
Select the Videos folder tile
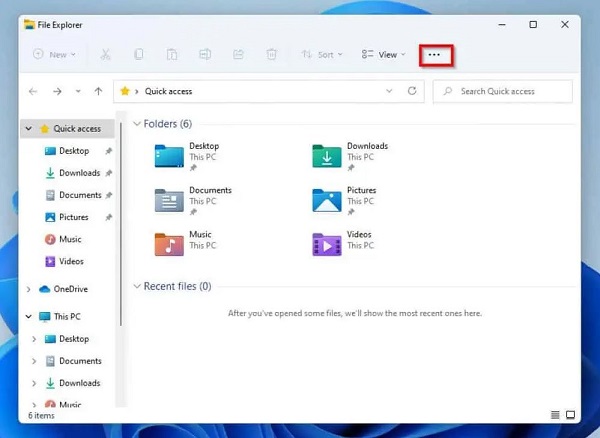(x=342, y=243)
